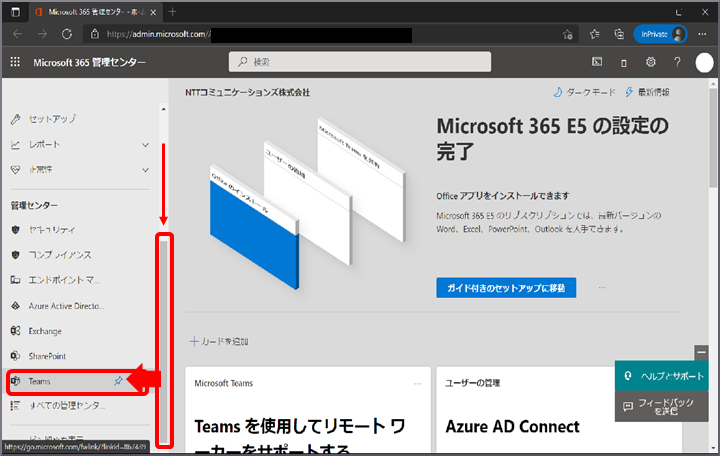Open エンドポイント マネージャー admin center

(x=64, y=280)
